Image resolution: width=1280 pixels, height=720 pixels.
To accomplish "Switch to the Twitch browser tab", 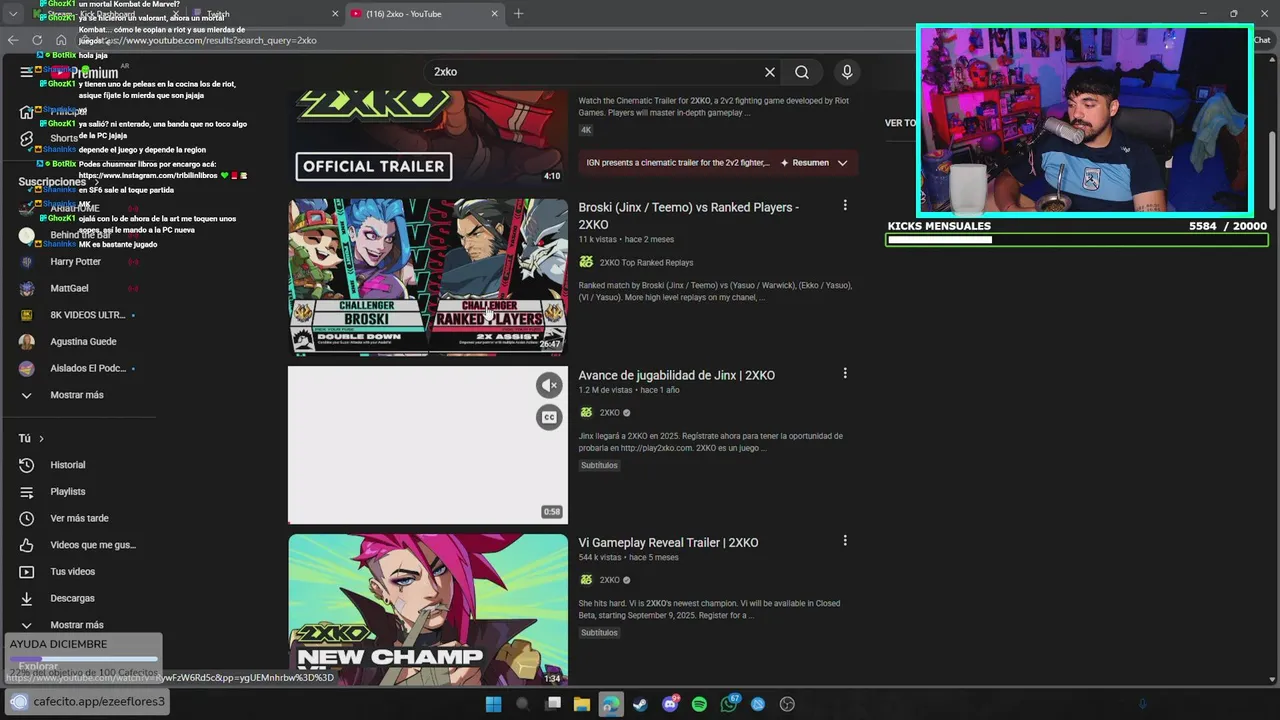I will [263, 14].
